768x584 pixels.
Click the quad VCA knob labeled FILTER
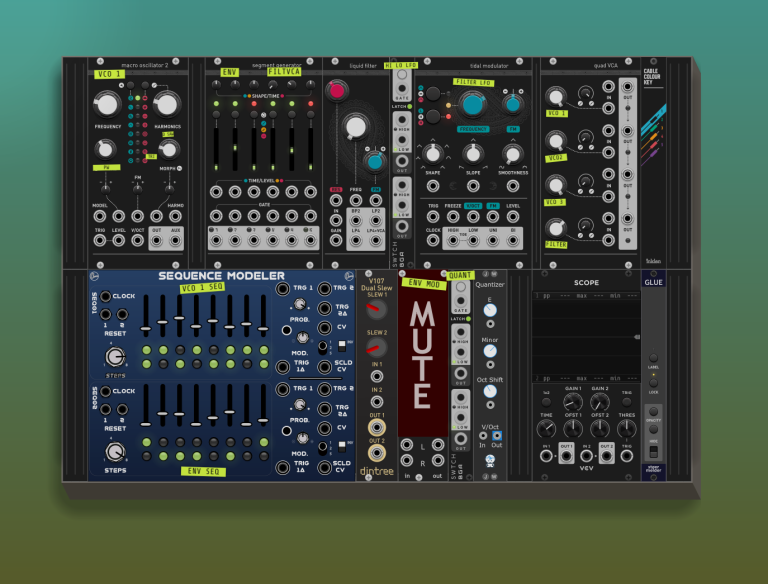point(555,228)
